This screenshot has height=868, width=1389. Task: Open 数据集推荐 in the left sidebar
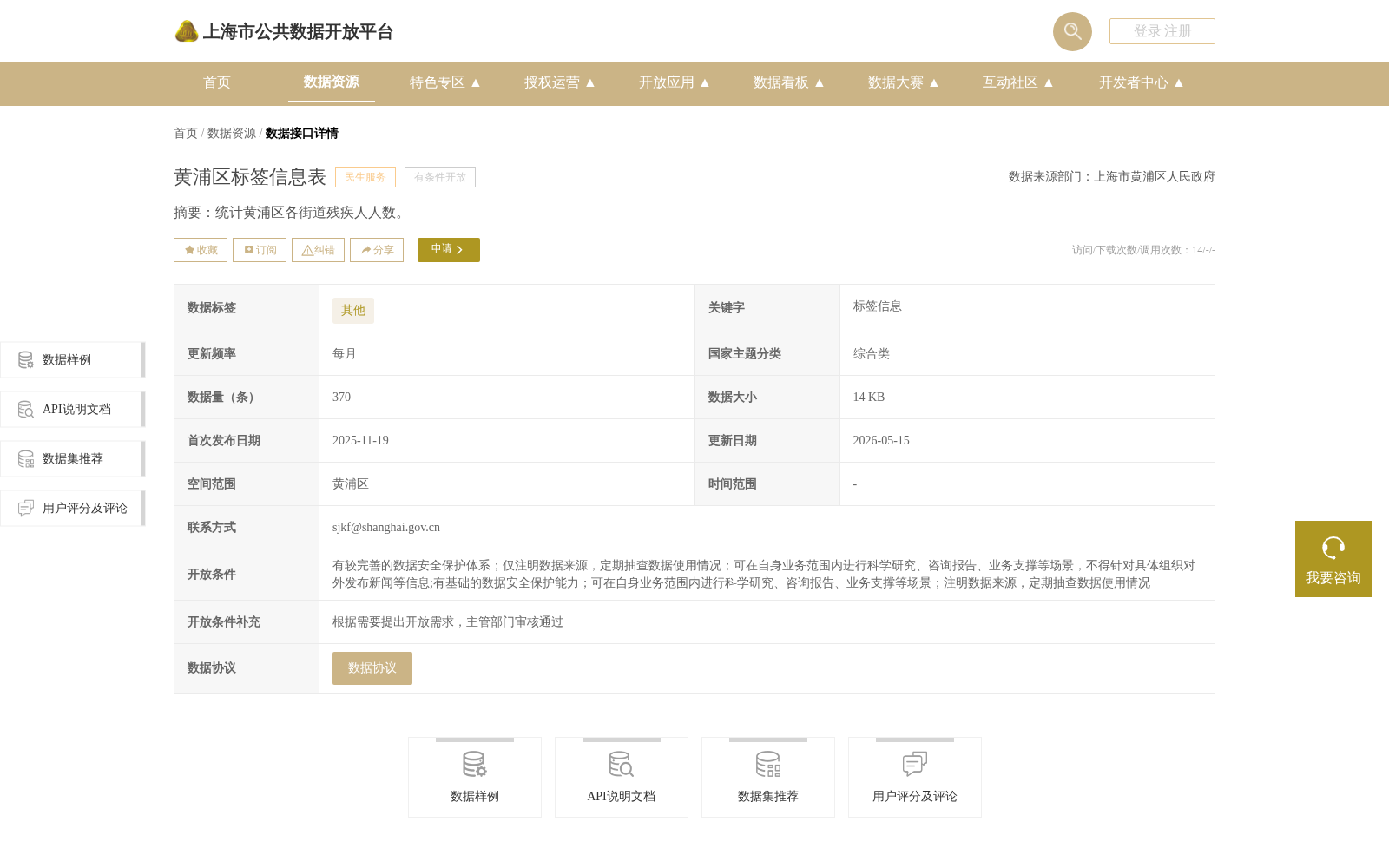(73, 459)
